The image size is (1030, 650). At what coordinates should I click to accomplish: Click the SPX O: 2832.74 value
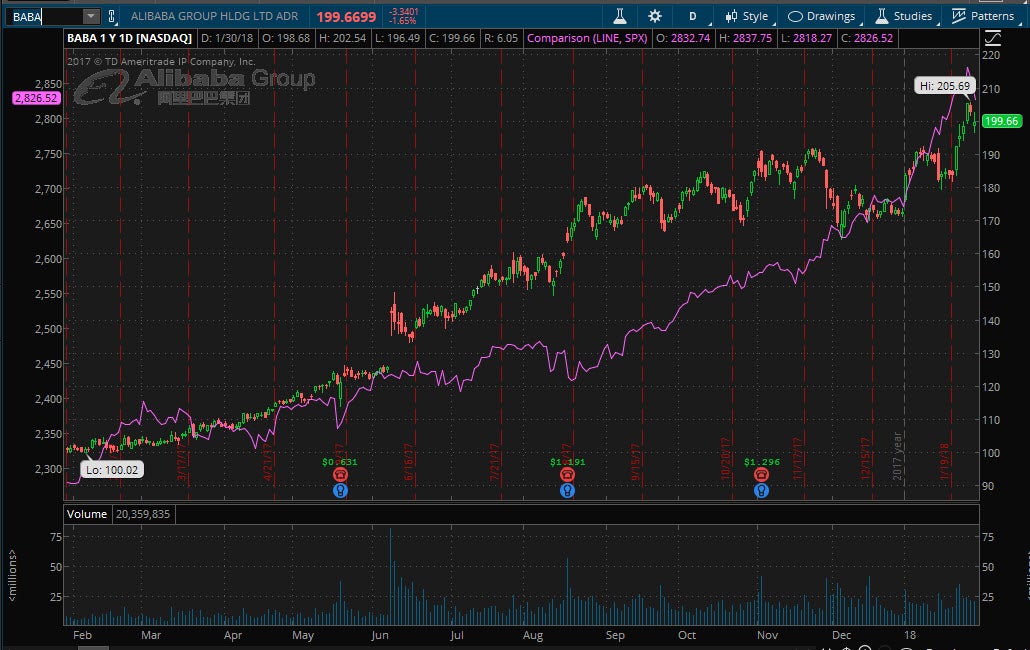pyautogui.click(x=683, y=38)
